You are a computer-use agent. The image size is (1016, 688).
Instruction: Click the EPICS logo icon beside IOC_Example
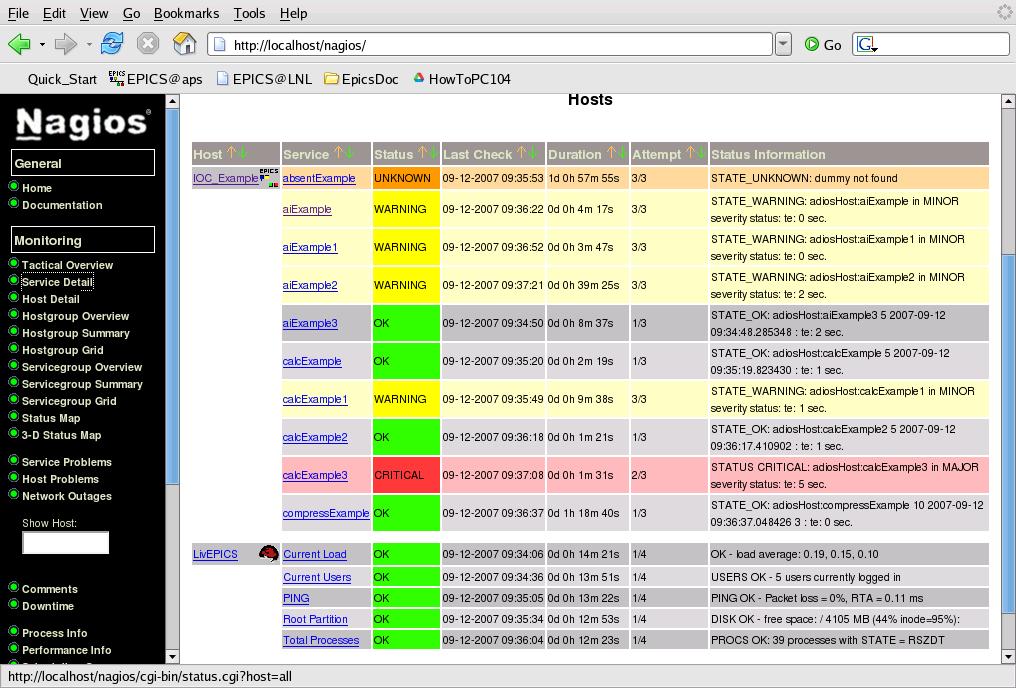pos(269,178)
